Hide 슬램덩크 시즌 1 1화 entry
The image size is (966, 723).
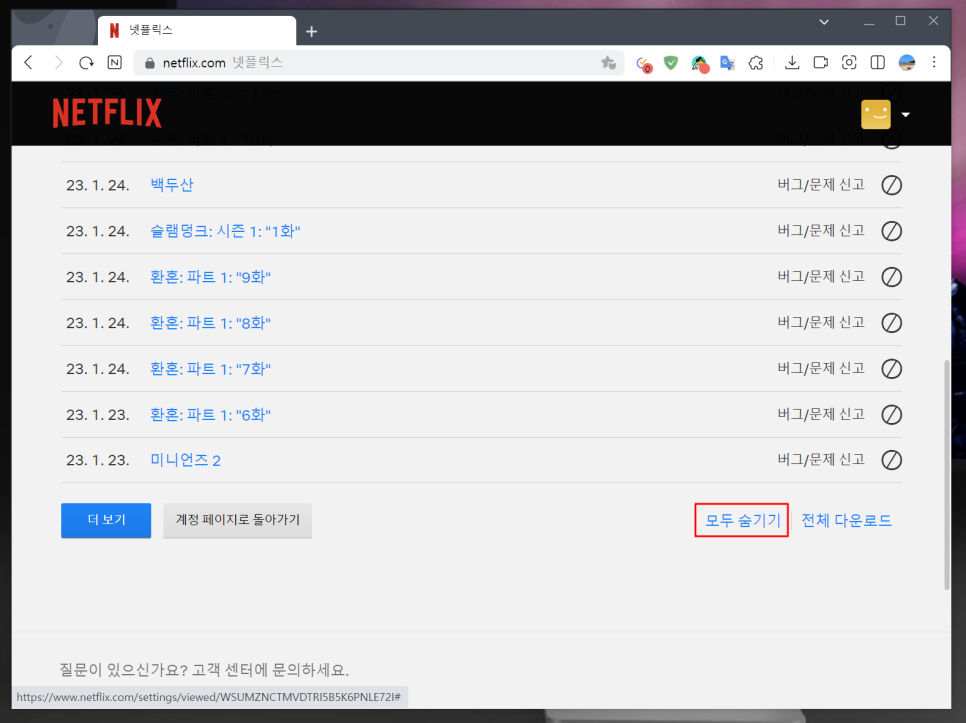[x=891, y=231]
